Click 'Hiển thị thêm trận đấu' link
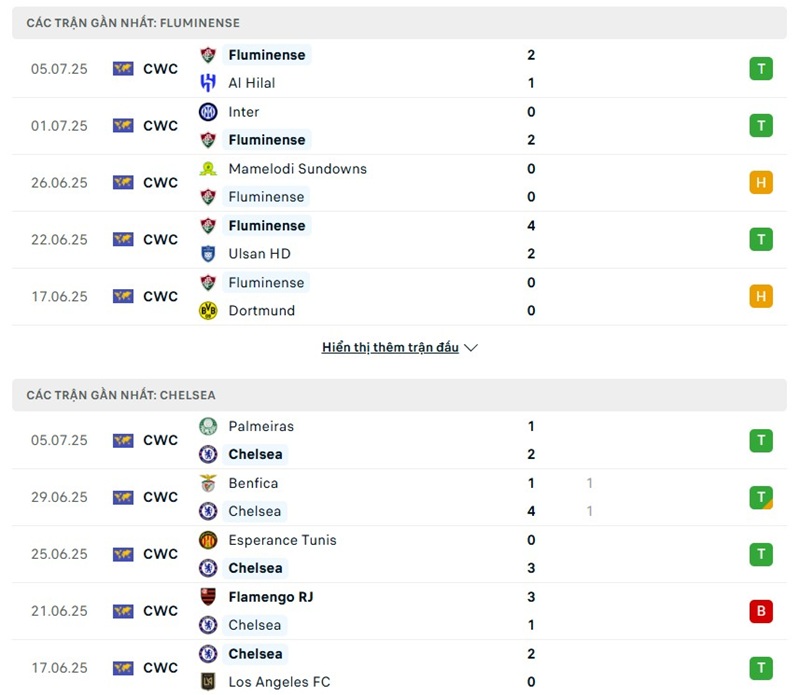The height and width of the screenshot is (695, 800). click(390, 348)
